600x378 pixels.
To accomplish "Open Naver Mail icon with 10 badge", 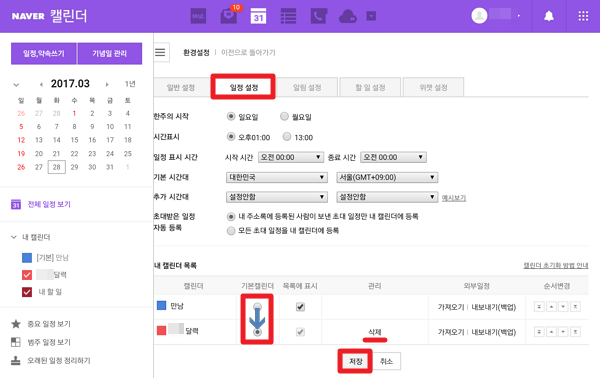I will point(229,16).
